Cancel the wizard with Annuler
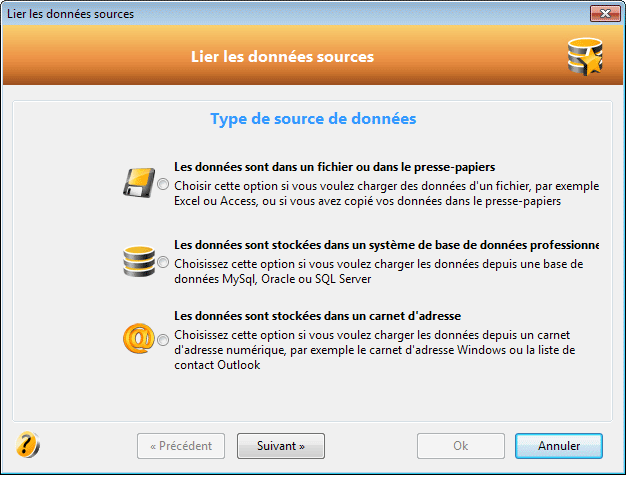This screenshot has height=483, width=636. (x=559, y=446)
